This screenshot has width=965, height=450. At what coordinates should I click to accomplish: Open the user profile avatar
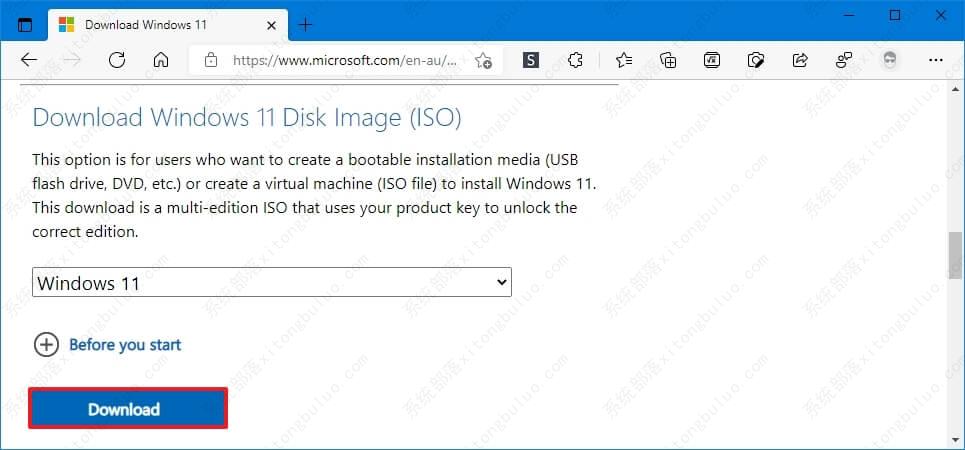click(889, 60)
